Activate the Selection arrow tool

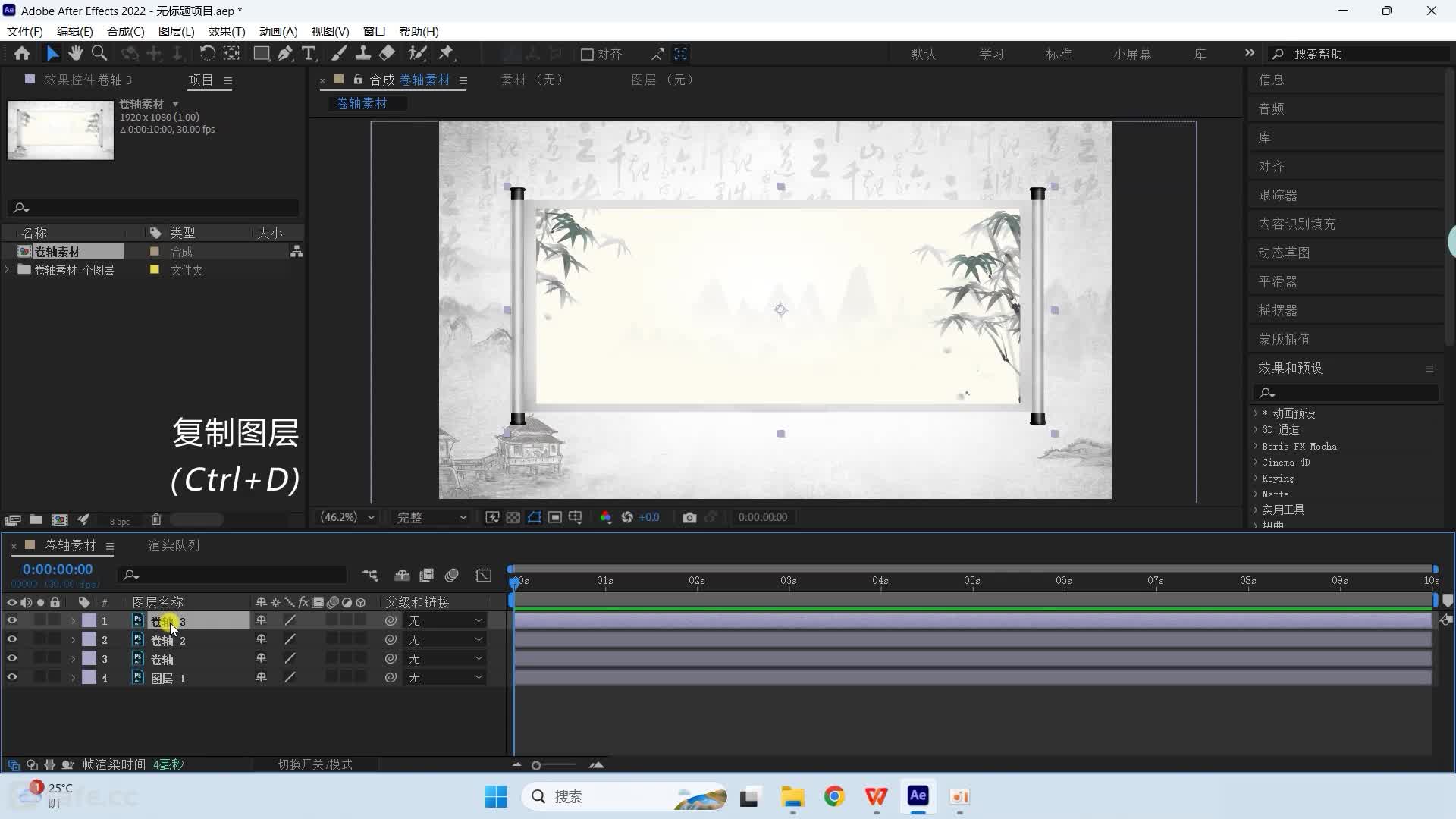tap(52, 53)
